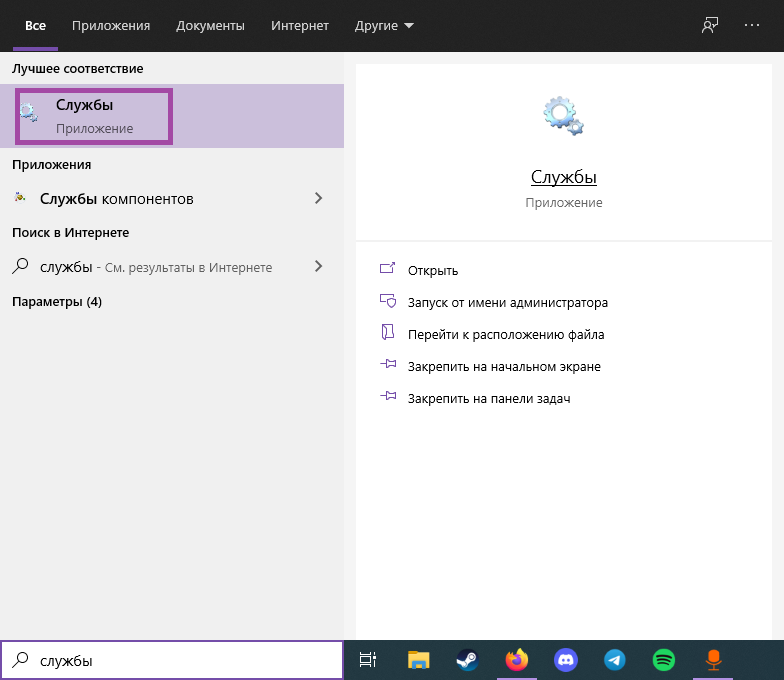The image size is (784, 680).
Task: Switch to the Все tab
Action: (x=36, y=26)
